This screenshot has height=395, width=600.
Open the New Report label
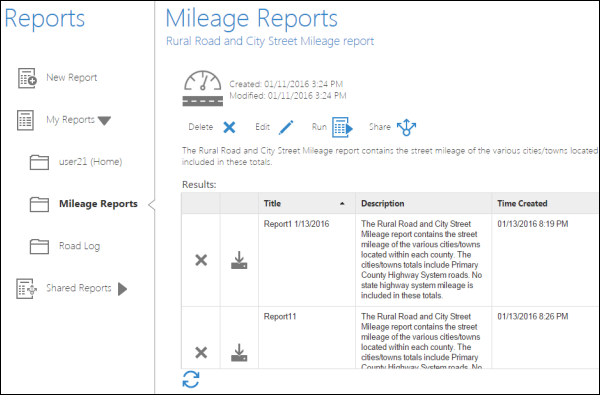pos(72,77)
